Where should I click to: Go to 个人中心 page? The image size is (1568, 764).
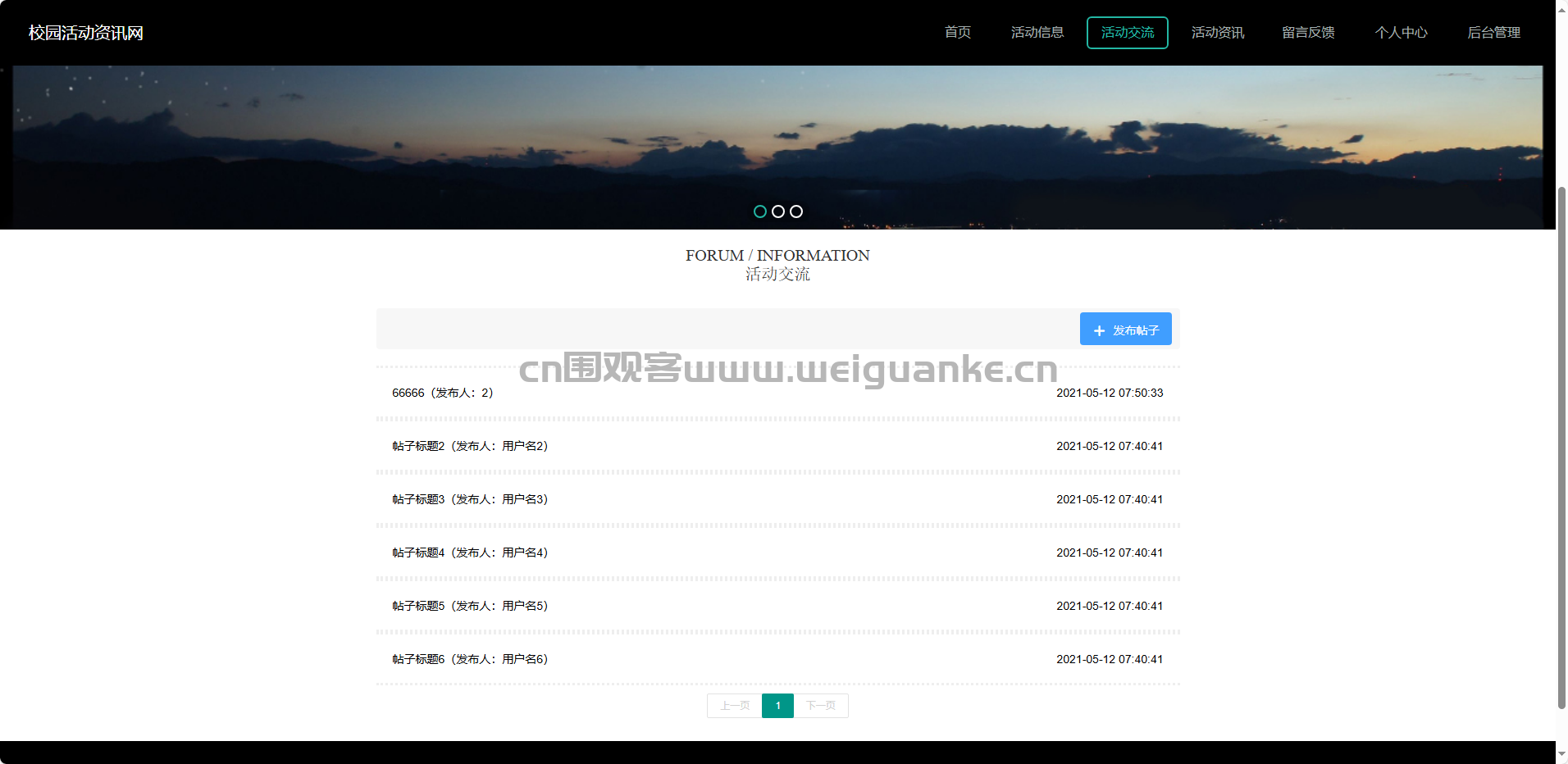[1401, 33]
